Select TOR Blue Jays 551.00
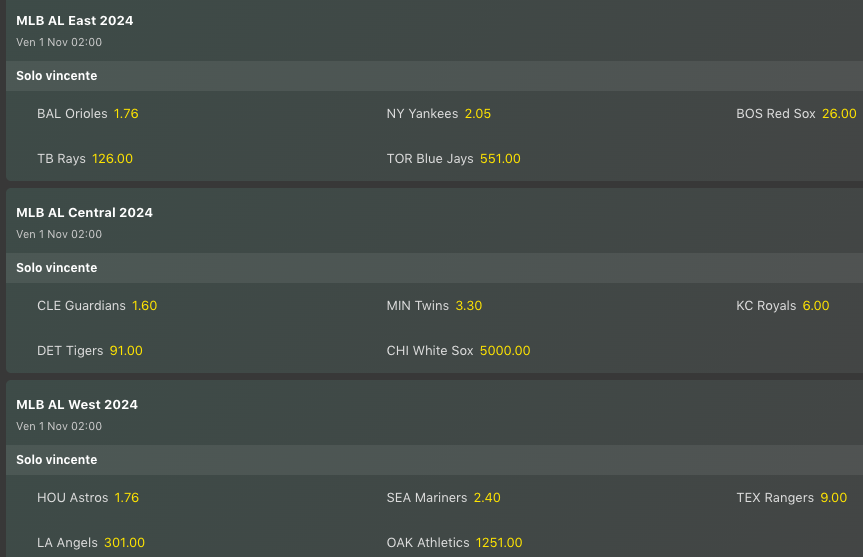The height and width of the screenshot is (557, 863). pos(500,159)
